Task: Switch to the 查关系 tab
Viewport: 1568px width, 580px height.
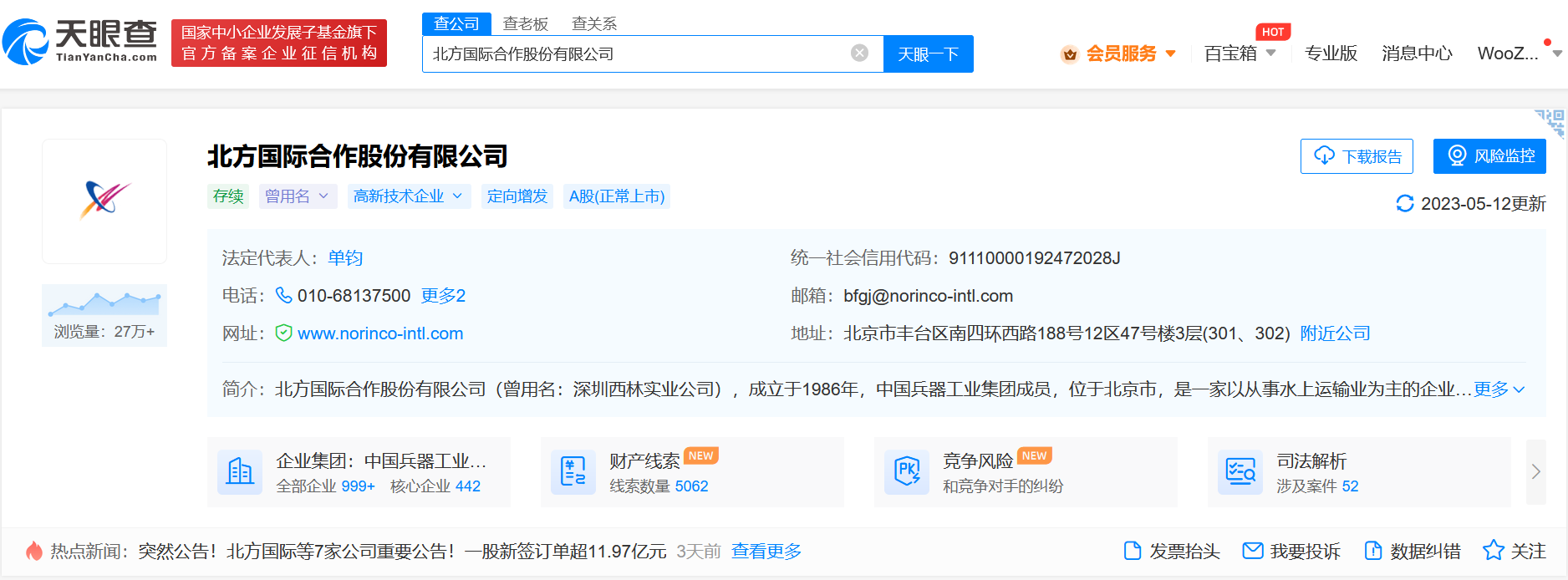Action: 594,23
